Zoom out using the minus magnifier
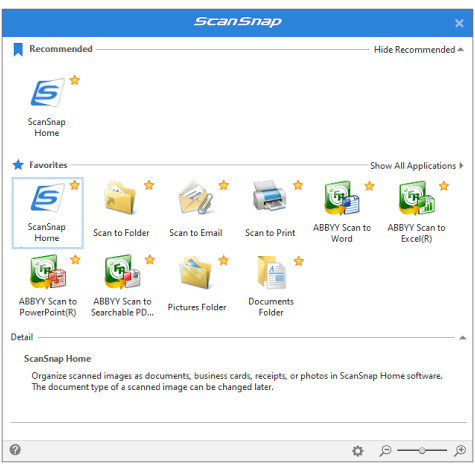 click(385, 451)
